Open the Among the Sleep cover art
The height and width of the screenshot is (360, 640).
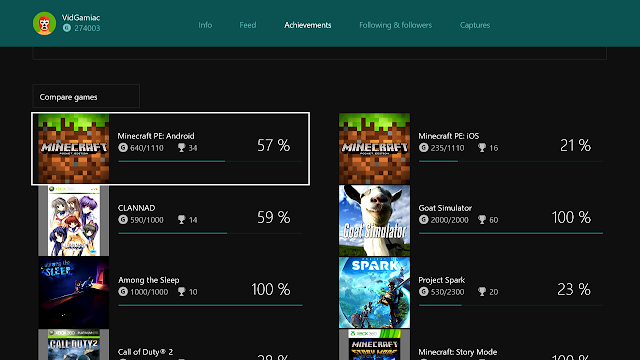click(73, 292)
